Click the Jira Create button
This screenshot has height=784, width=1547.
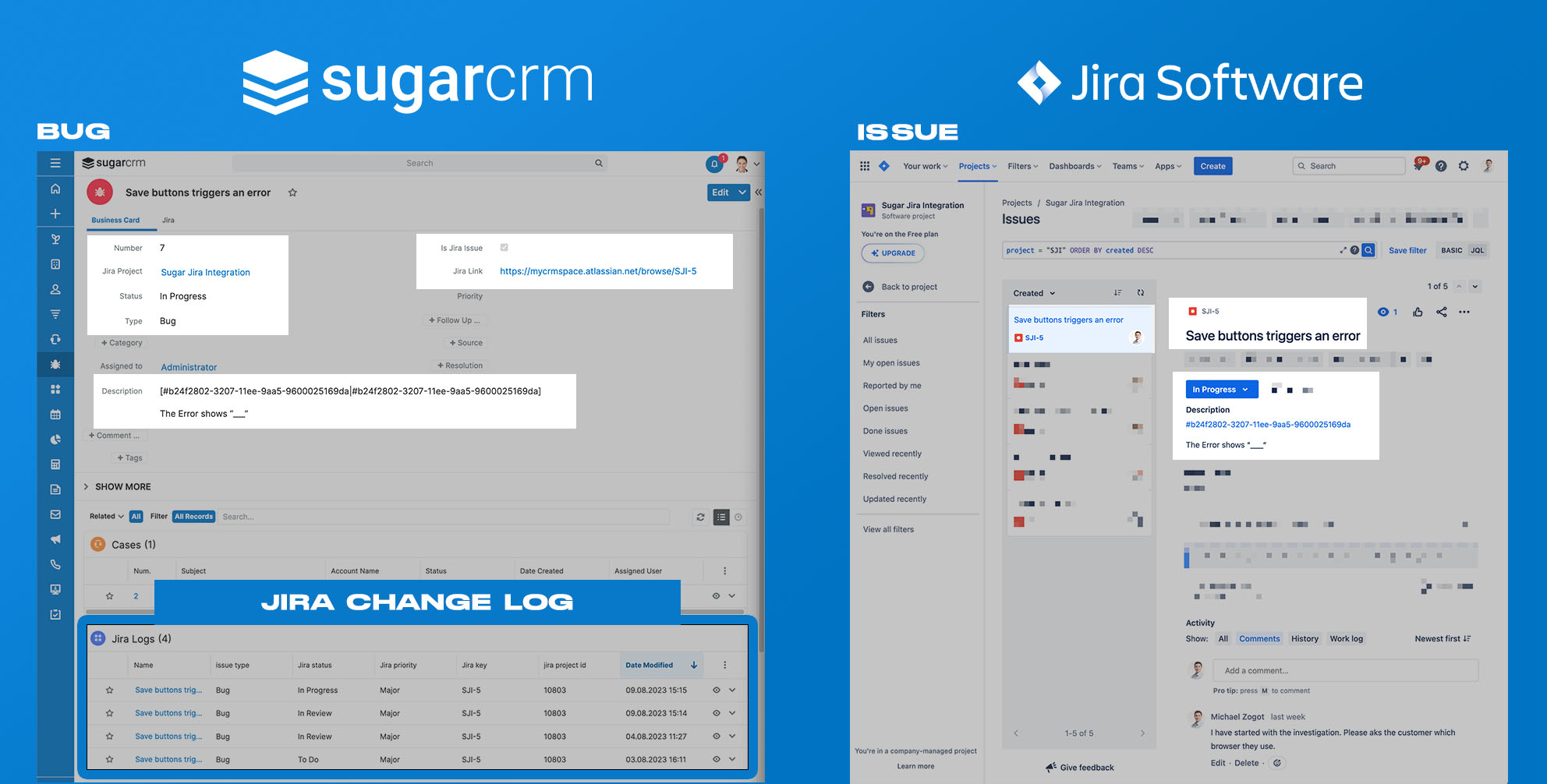point(1212,166)
